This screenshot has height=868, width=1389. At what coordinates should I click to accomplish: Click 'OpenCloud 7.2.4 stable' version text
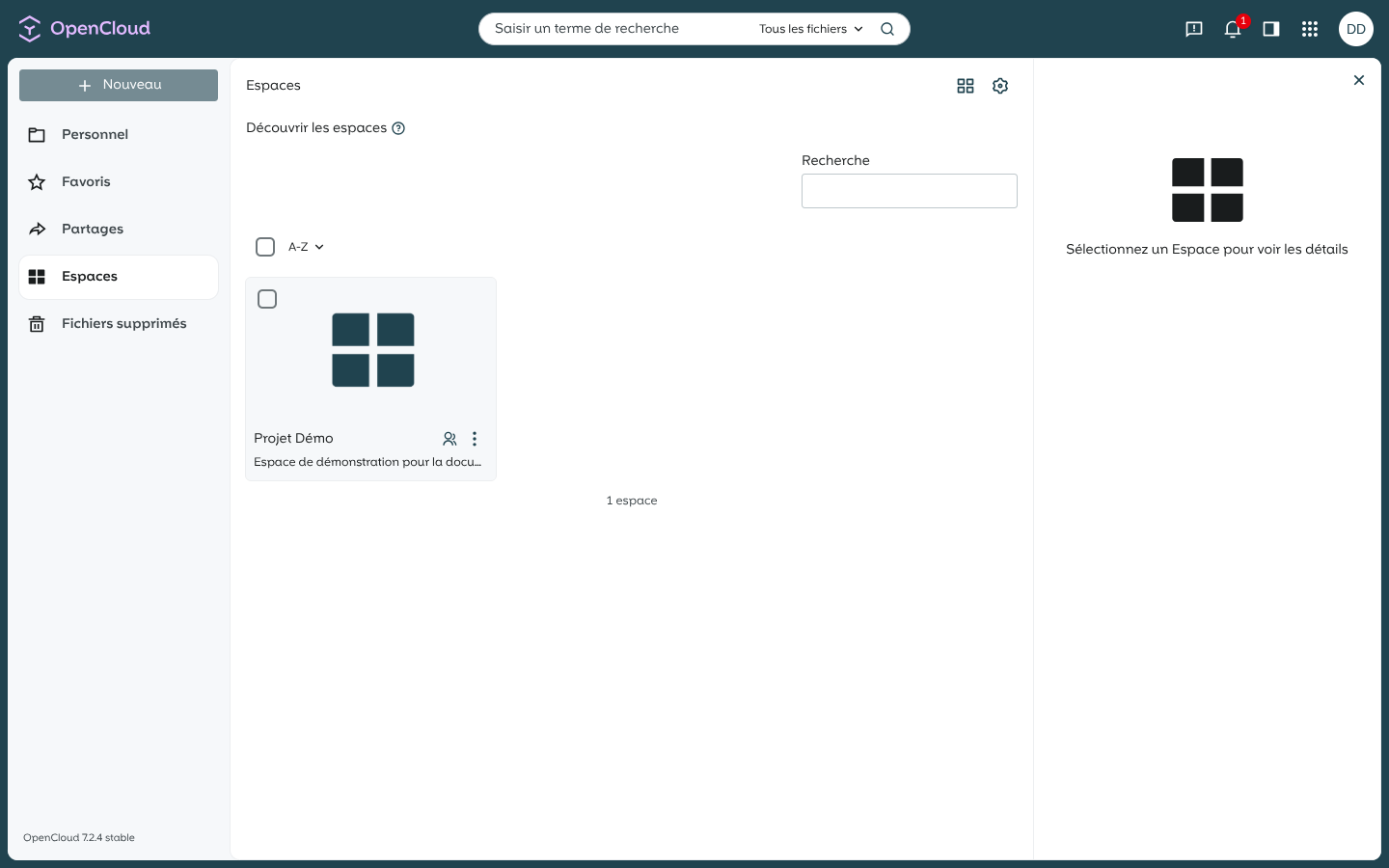[79, 837]
